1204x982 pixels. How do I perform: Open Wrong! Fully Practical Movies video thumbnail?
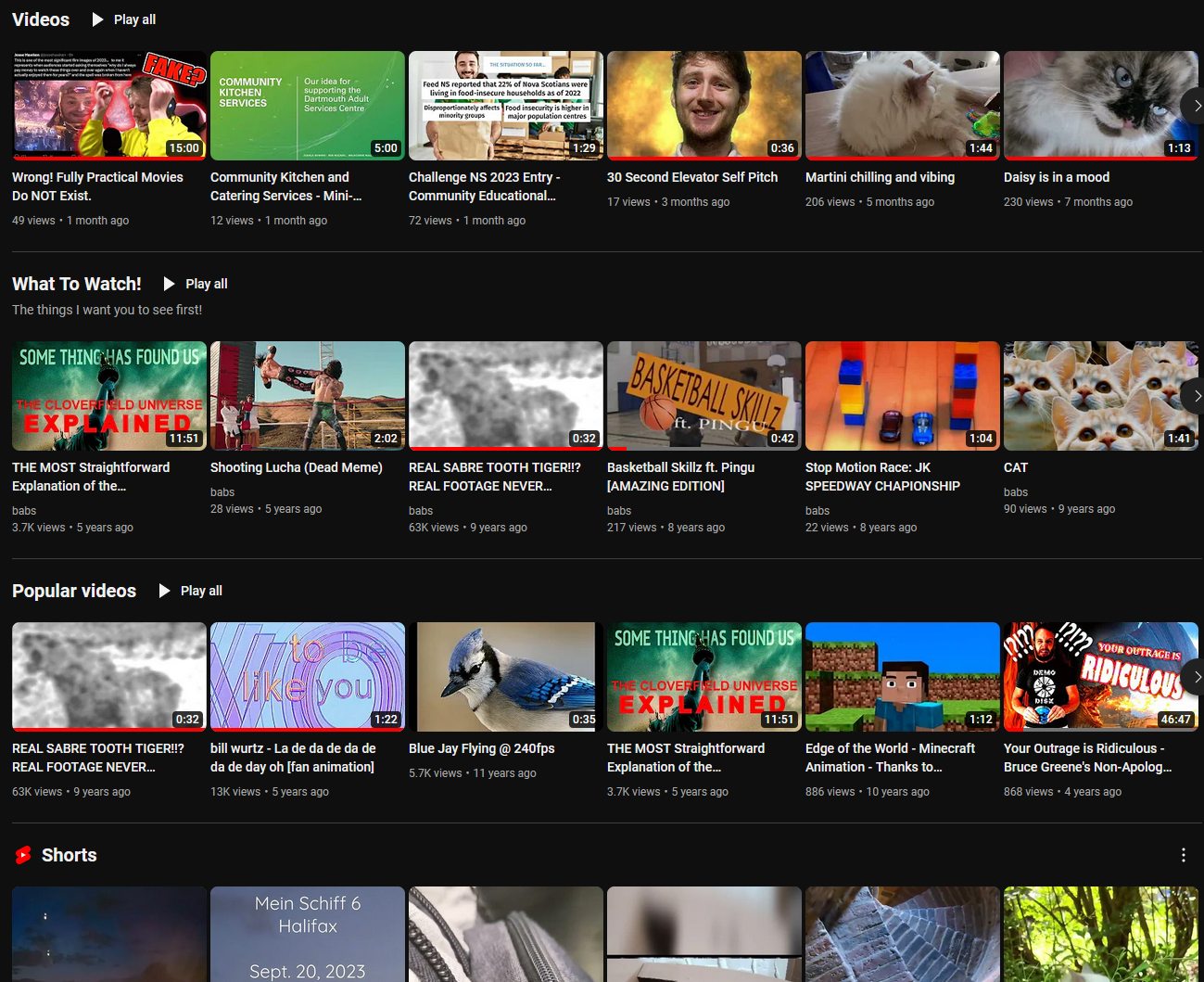point(109,106)
